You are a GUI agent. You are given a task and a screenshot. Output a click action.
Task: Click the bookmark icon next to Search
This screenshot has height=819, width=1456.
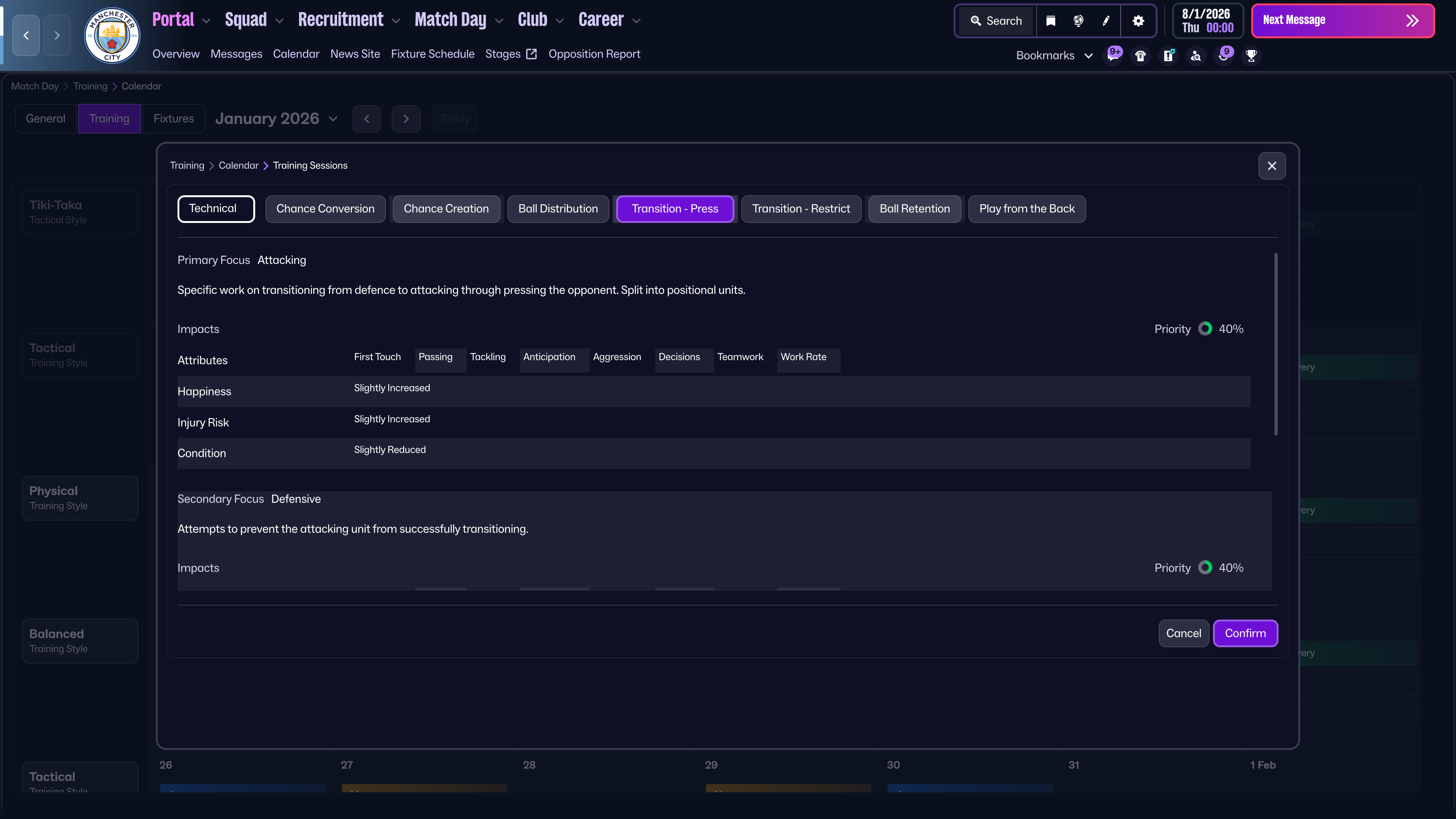[x=1051, y=21]
